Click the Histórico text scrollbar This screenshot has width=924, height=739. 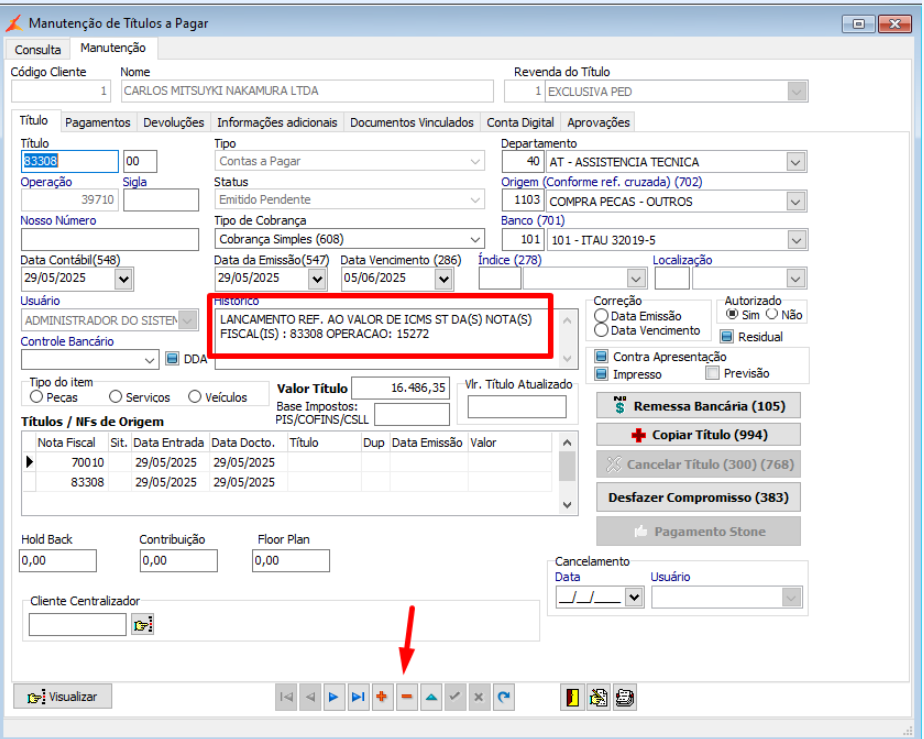567,339
